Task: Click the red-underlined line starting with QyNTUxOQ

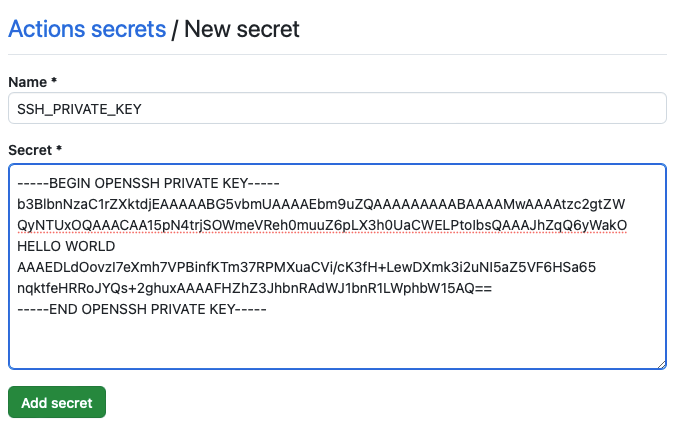Action: pos(322,225)
